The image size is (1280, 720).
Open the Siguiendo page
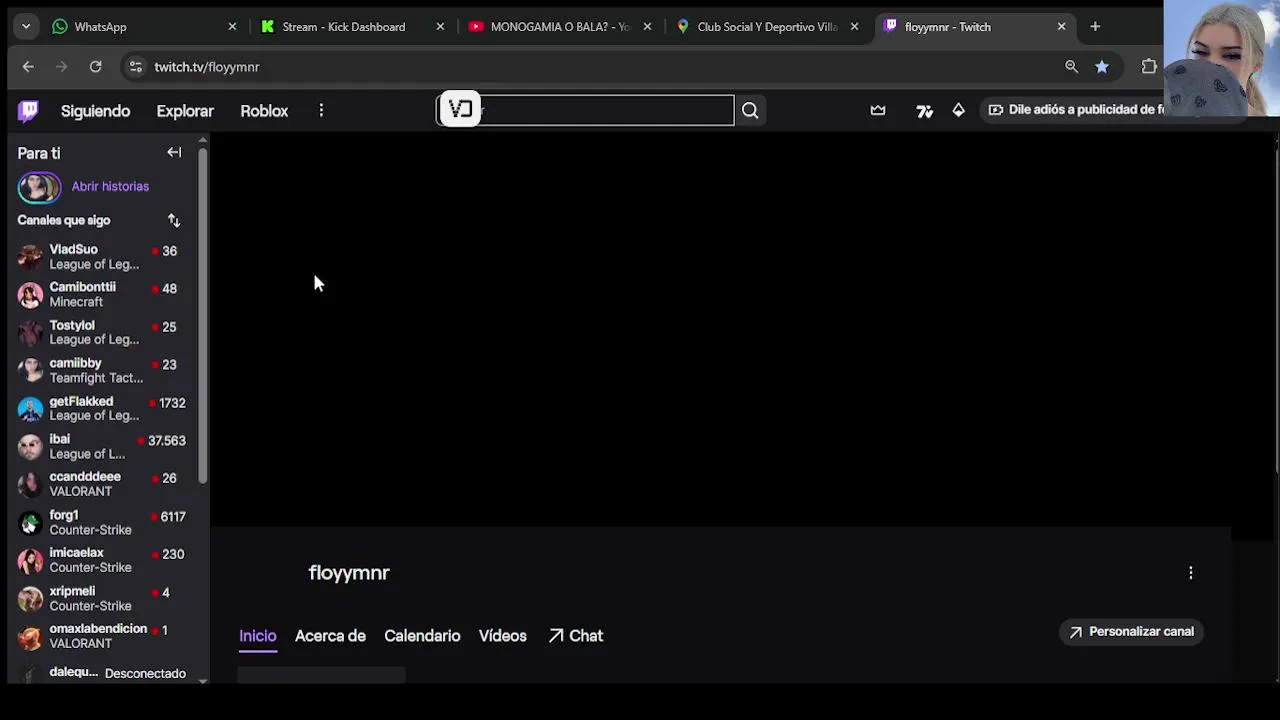(x=95, y=111)
